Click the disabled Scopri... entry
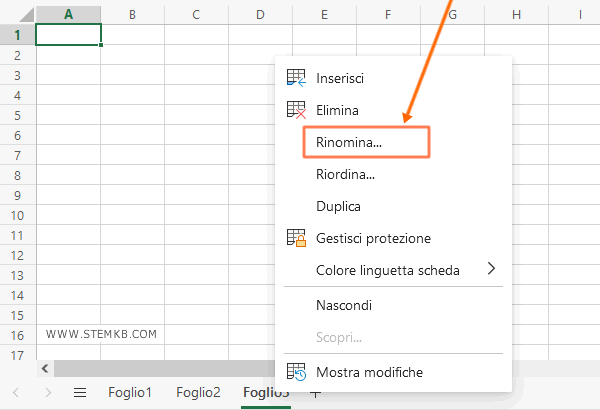 [x=339, y=337]
